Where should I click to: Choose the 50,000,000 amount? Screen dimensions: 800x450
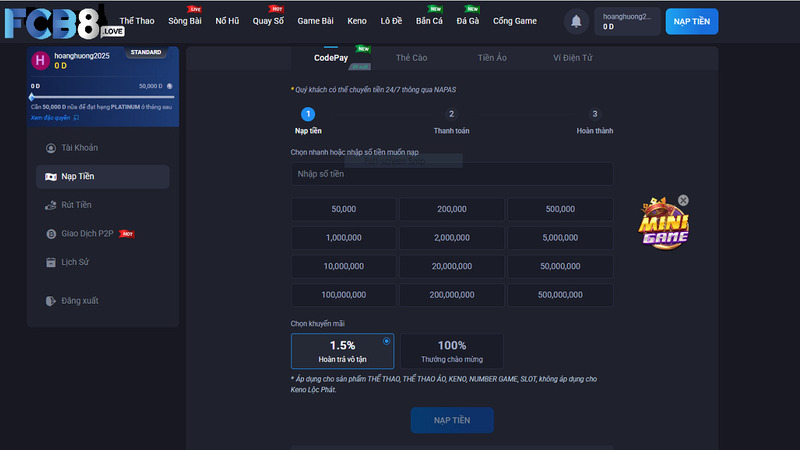tap(560, 266)
